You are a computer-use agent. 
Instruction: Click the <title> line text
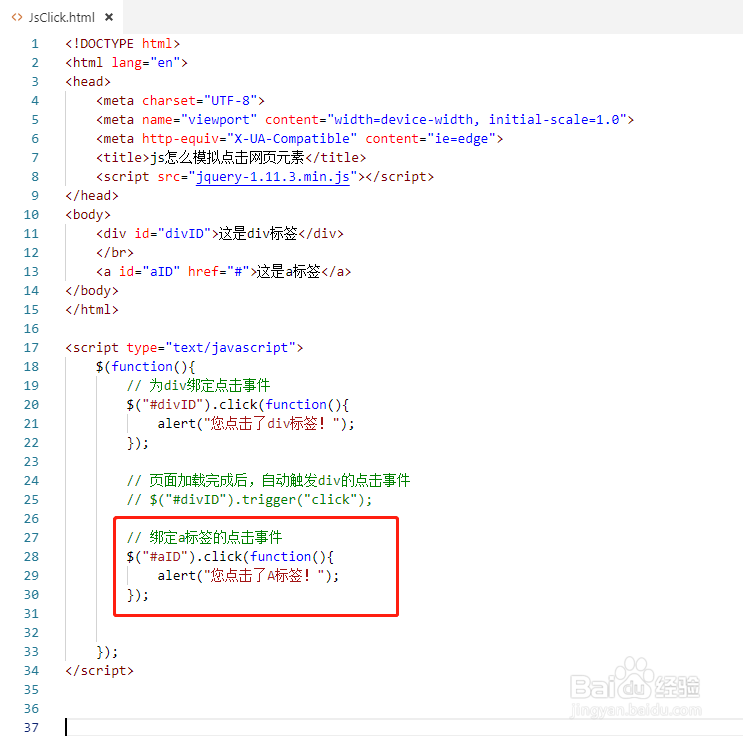pos(231,158)
